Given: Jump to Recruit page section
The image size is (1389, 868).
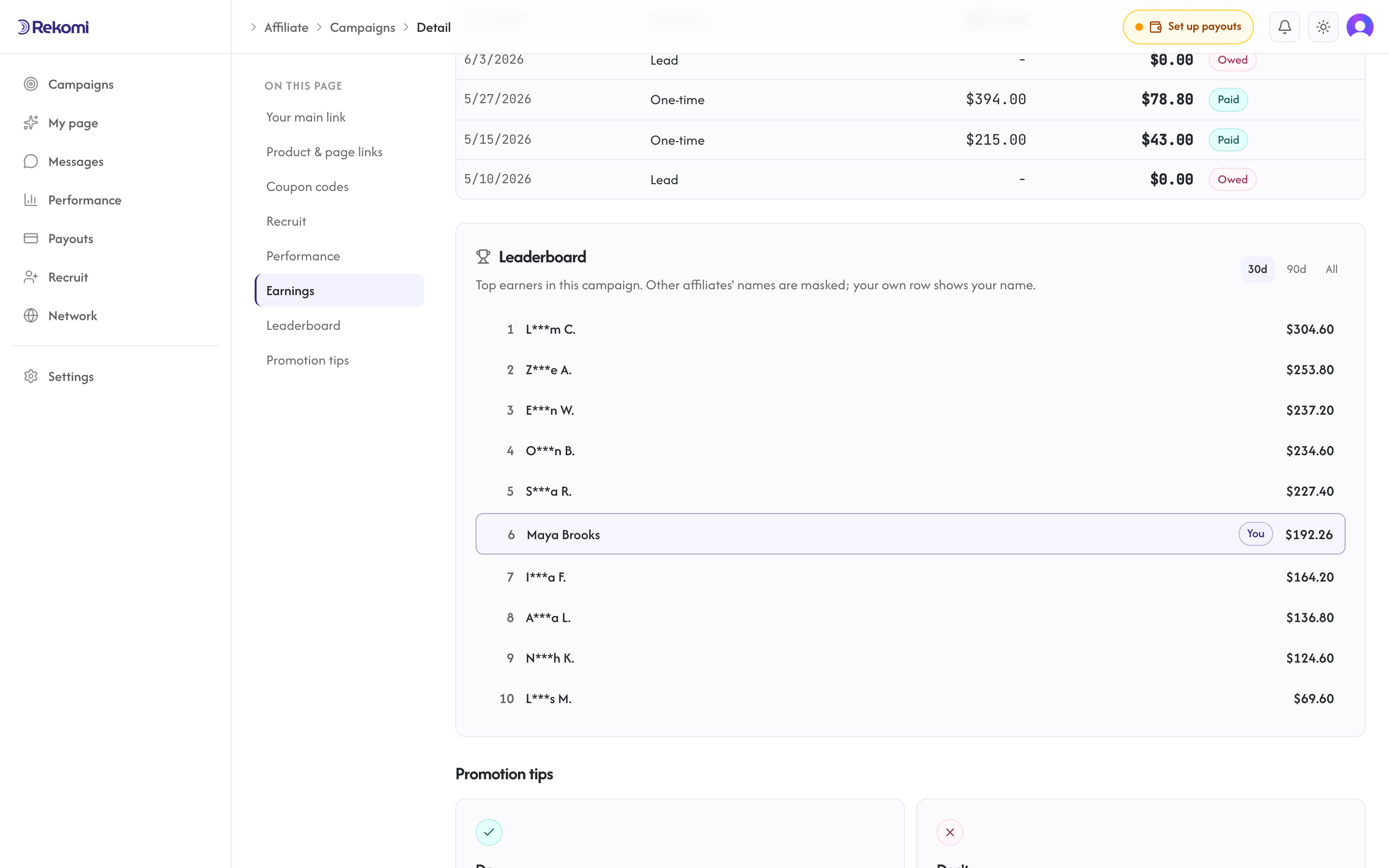Looking at the screenshot, I should coord(340,222).
